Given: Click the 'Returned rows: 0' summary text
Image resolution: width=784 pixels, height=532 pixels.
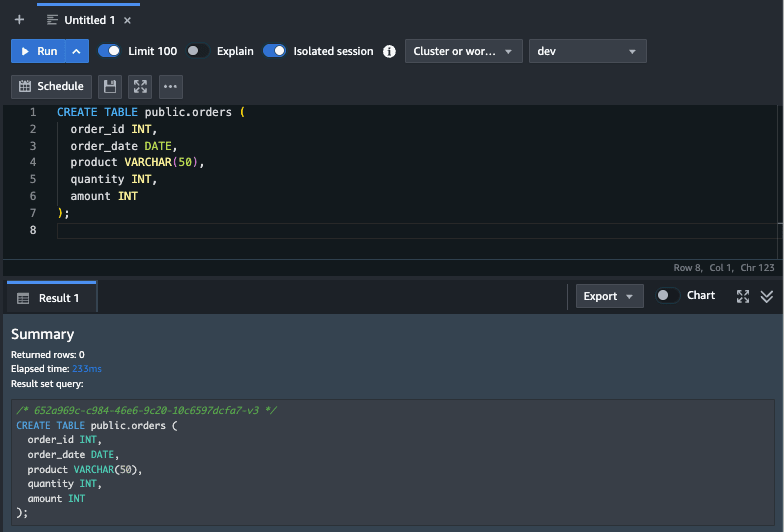Looking at the screenshot, I should pyautogui.click(x=48, y=354).
